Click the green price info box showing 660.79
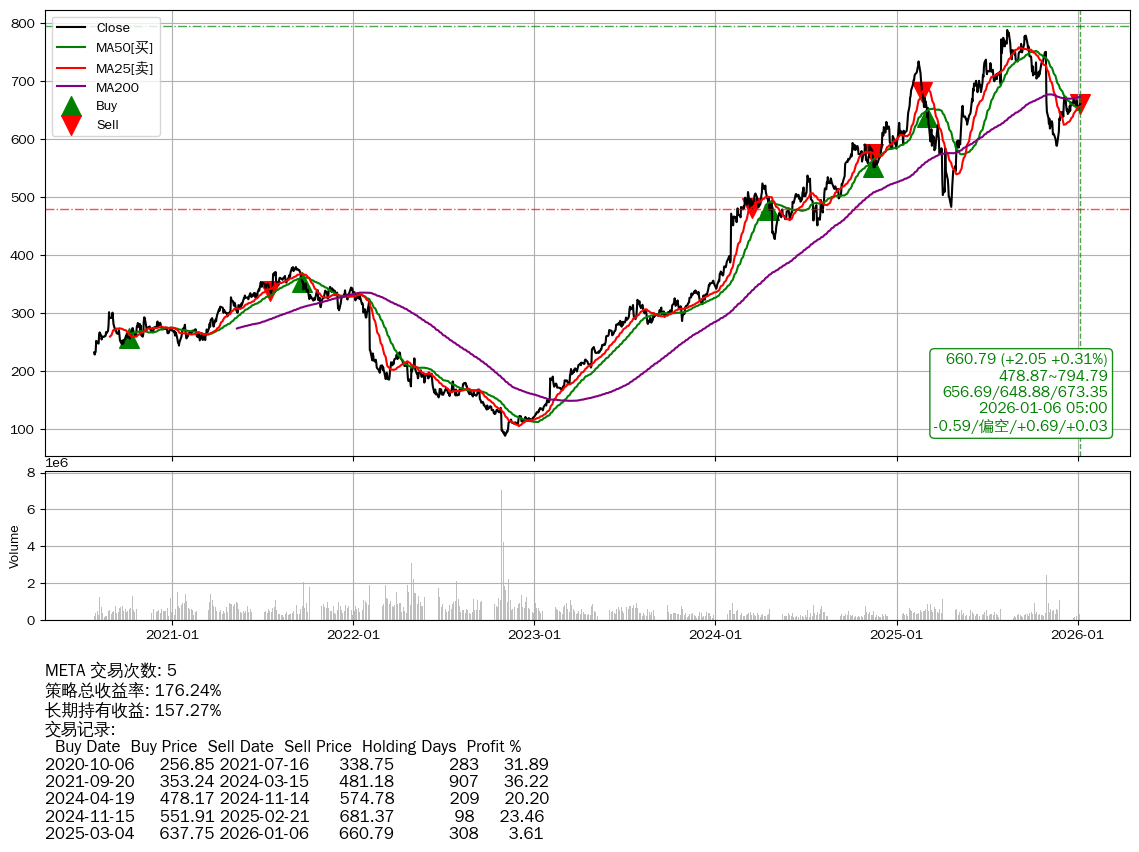Image resolution: width=1139 pixels, height=852 pixels. [1021, 392]
